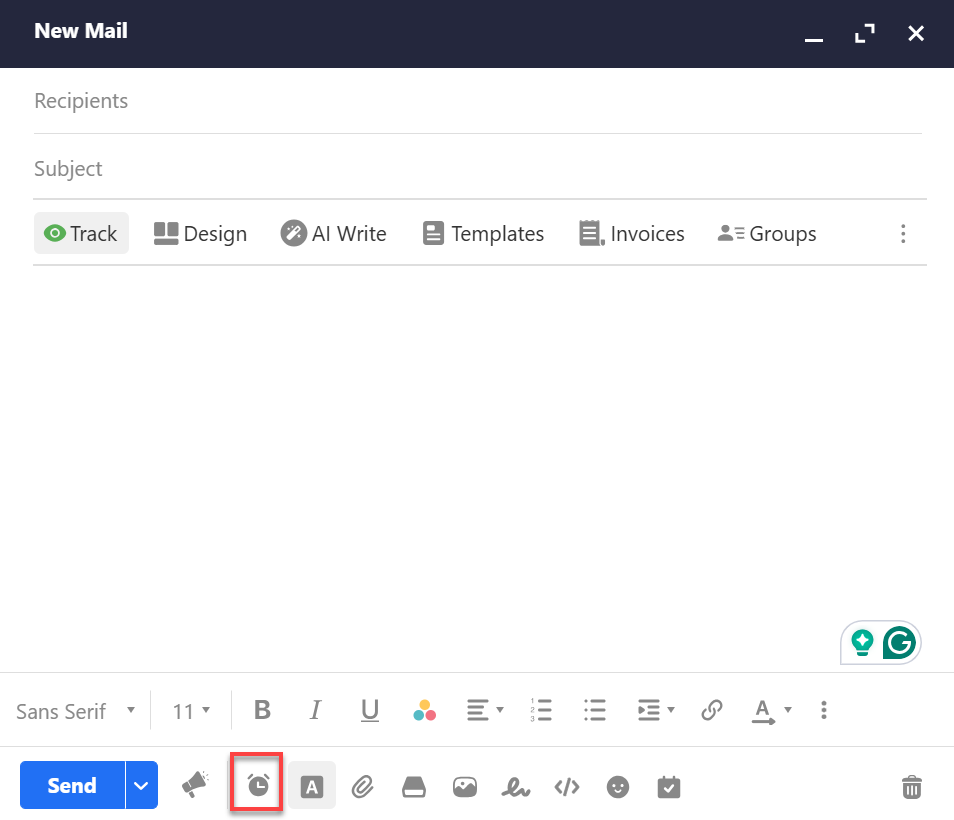
Task: Insert a photo with the image icon
Action: (465, 787)
